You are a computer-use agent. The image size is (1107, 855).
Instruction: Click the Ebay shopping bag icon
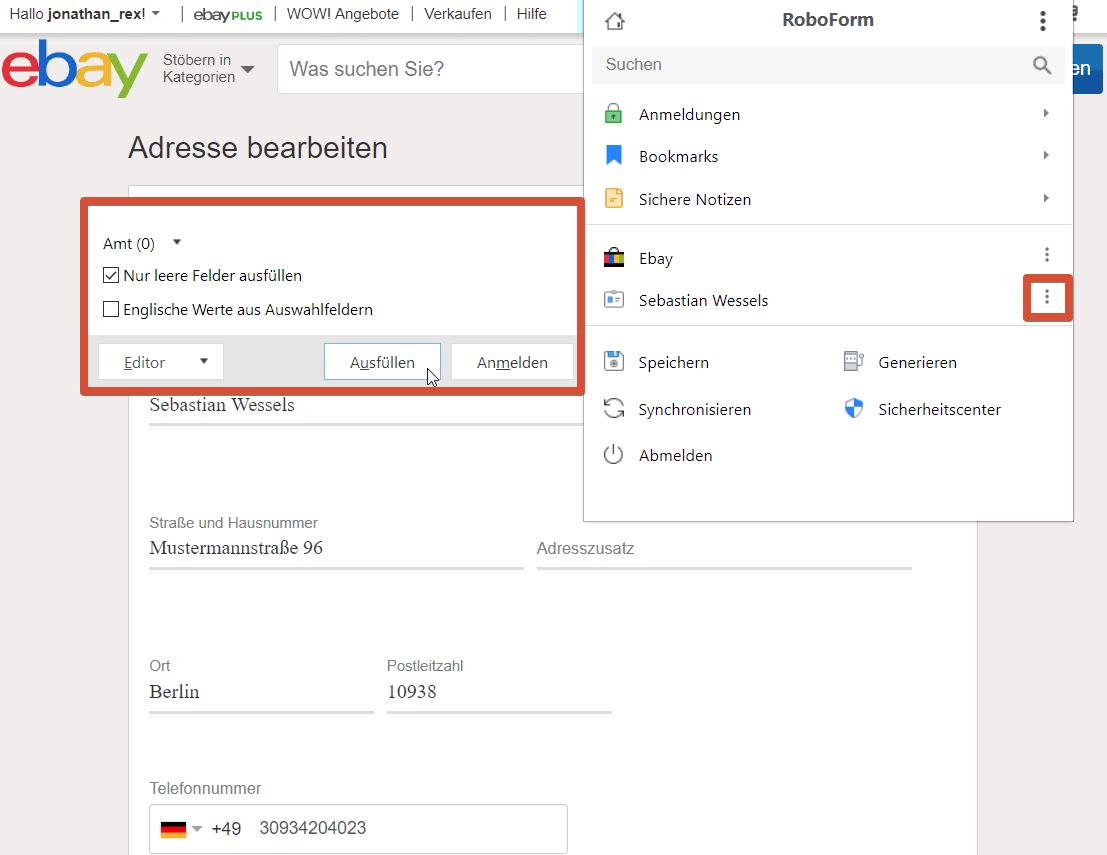[614, 258]
